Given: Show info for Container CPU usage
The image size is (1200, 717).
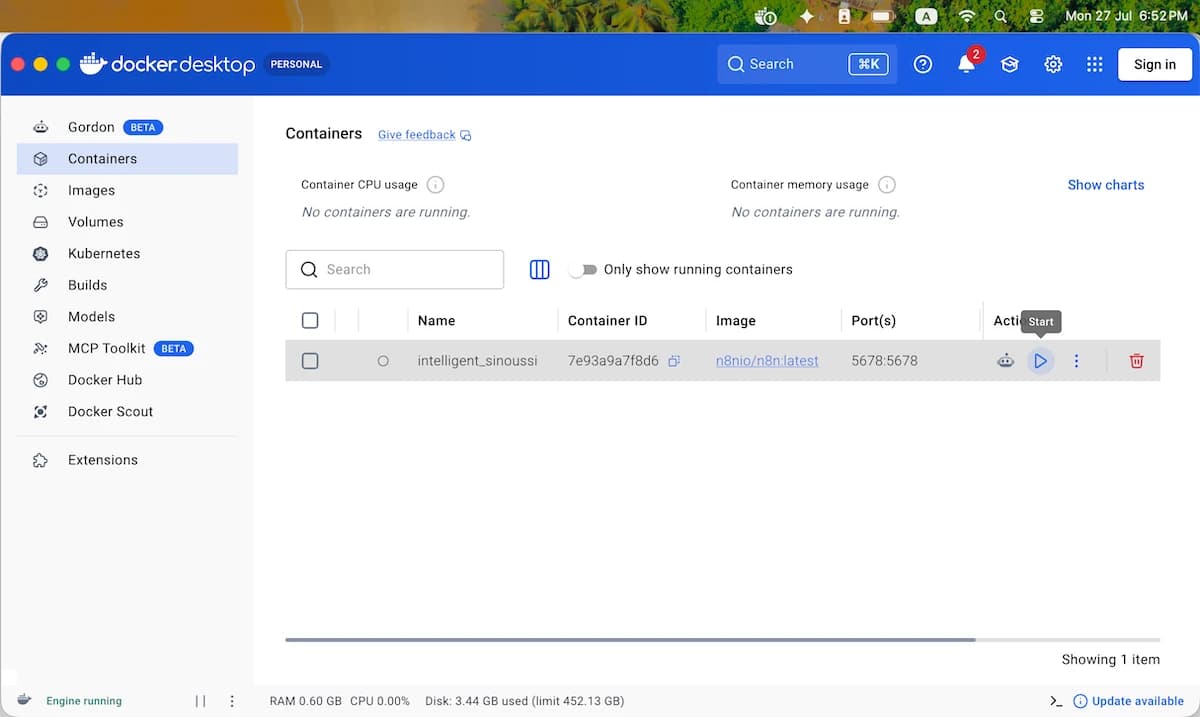Looking at the screenshot, I should point(435,185).
